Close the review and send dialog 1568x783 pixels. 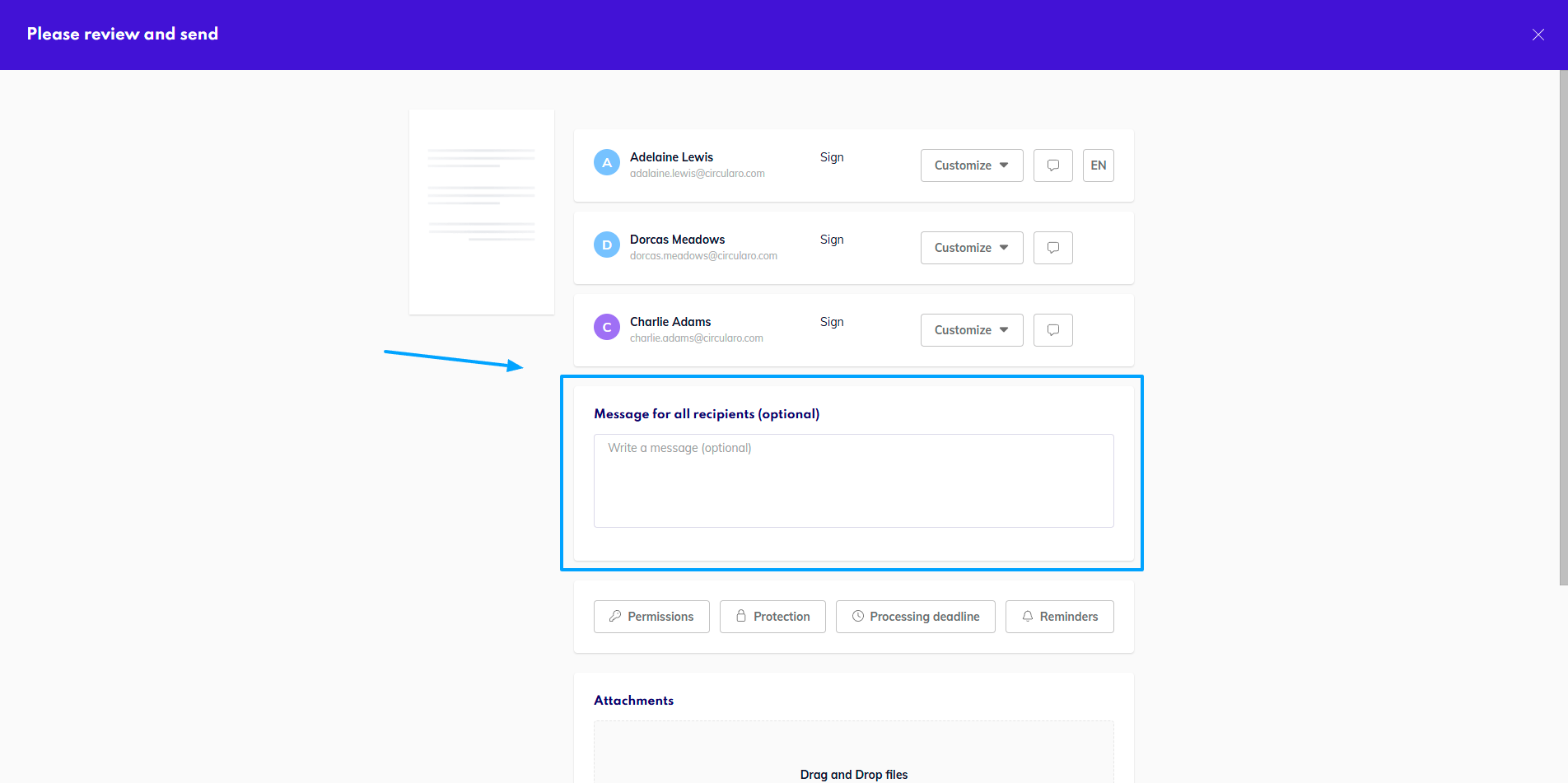pos(1538,35)
